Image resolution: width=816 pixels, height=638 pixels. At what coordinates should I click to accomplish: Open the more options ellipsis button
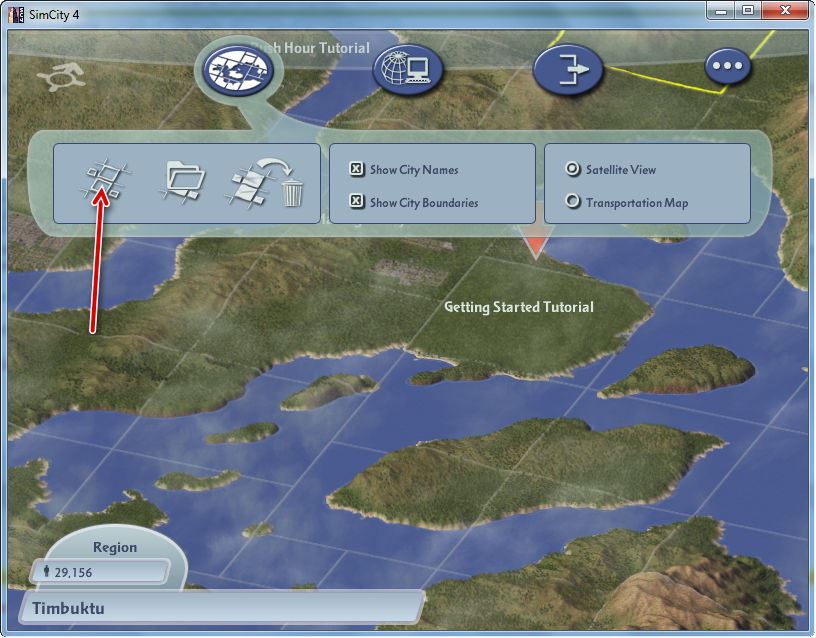pos(728,67)
